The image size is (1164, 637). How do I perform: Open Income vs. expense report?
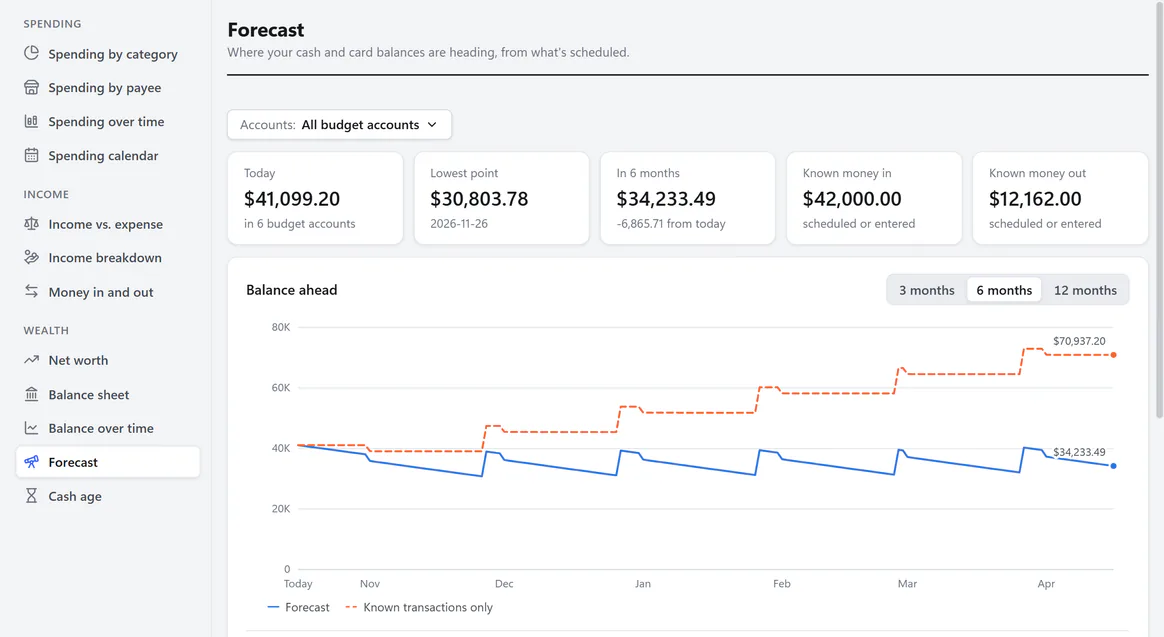point(108,223)
